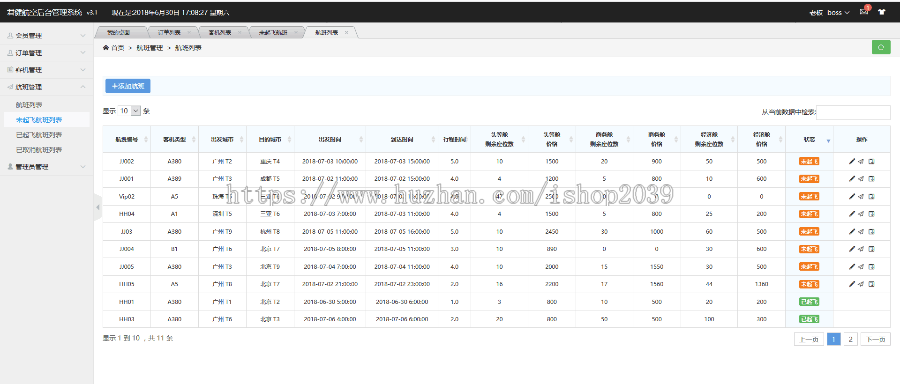Click the rightmost action icon for HH05
Screen dimensions: 900x384
(x=871, y=284)
